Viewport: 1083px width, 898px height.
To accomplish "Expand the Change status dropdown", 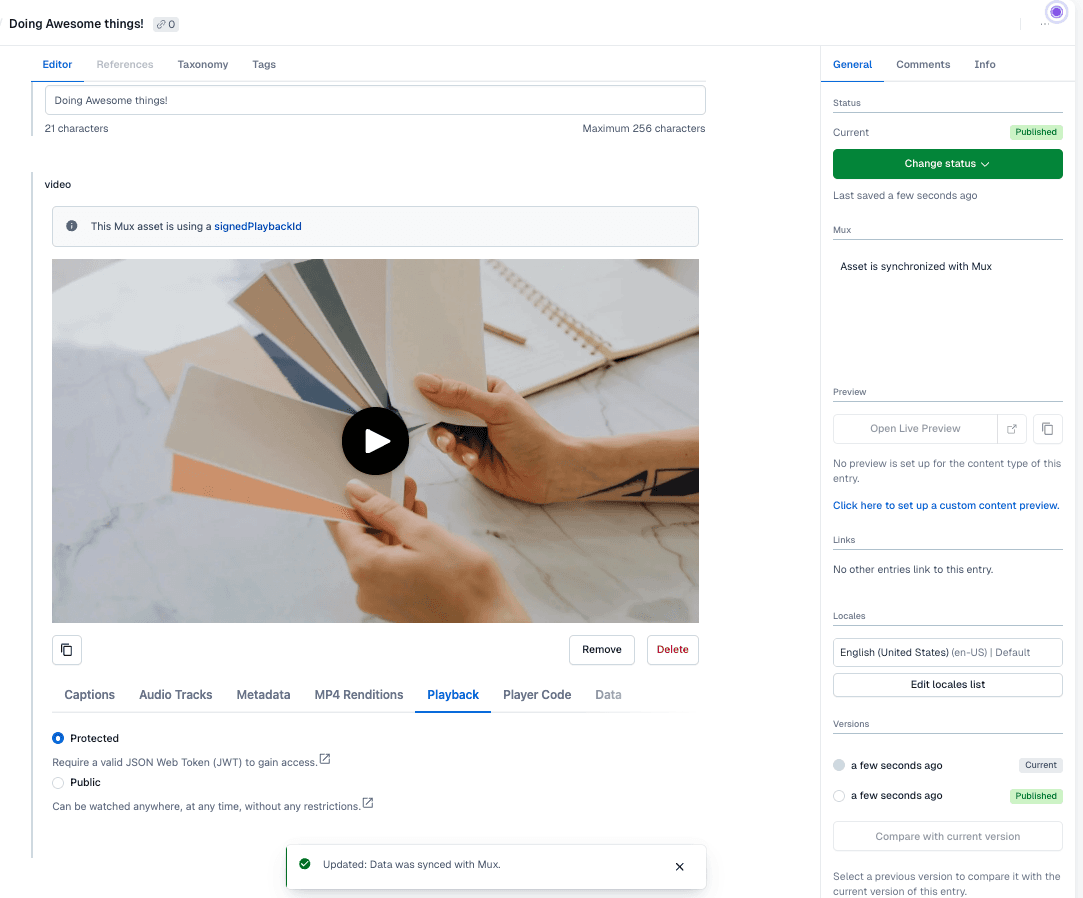I will (947, 164).
